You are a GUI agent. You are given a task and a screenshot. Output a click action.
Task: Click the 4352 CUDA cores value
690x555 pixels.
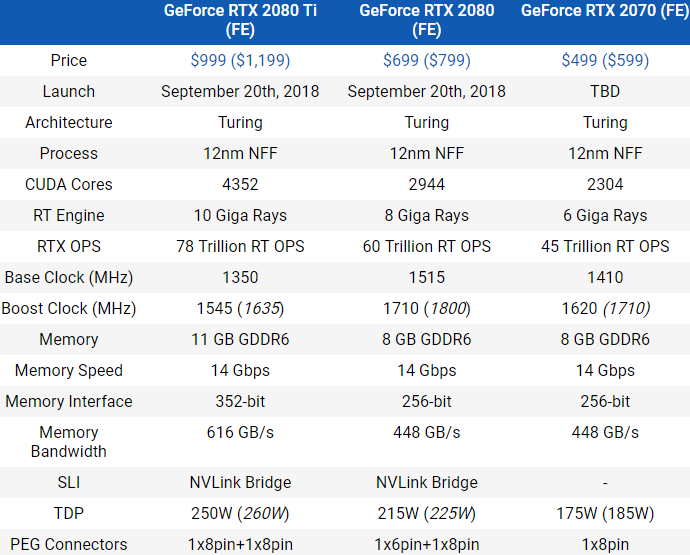pos(240,184)
